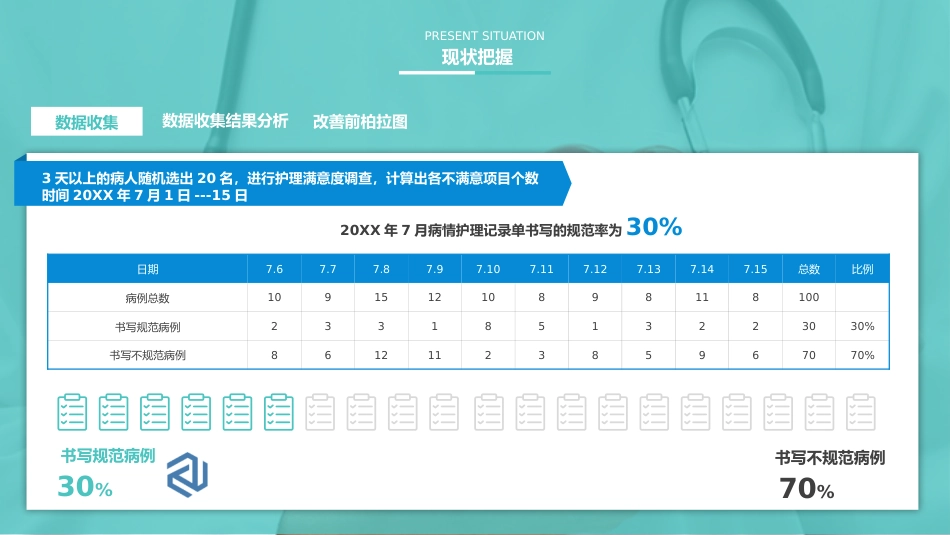Image resolution: width=950 pixels, height=535 pixels.
Task: Click the 书写规范病例 value 8 under 7.10
Action: (x=488, y=327)
